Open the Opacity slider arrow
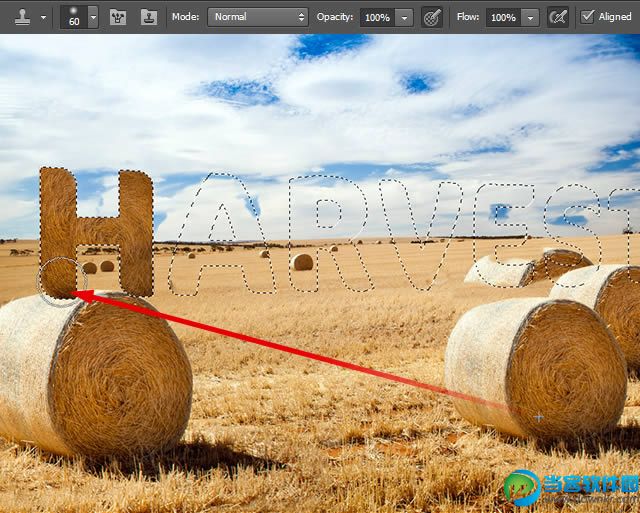Viewport: 640px width, 513px height. tap(404, 18)
